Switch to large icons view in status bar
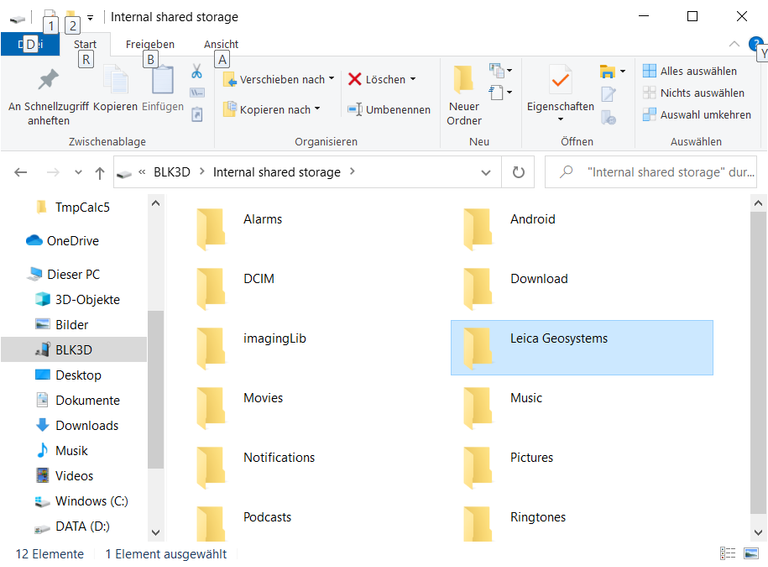The image size is (768, 567). 750,554
